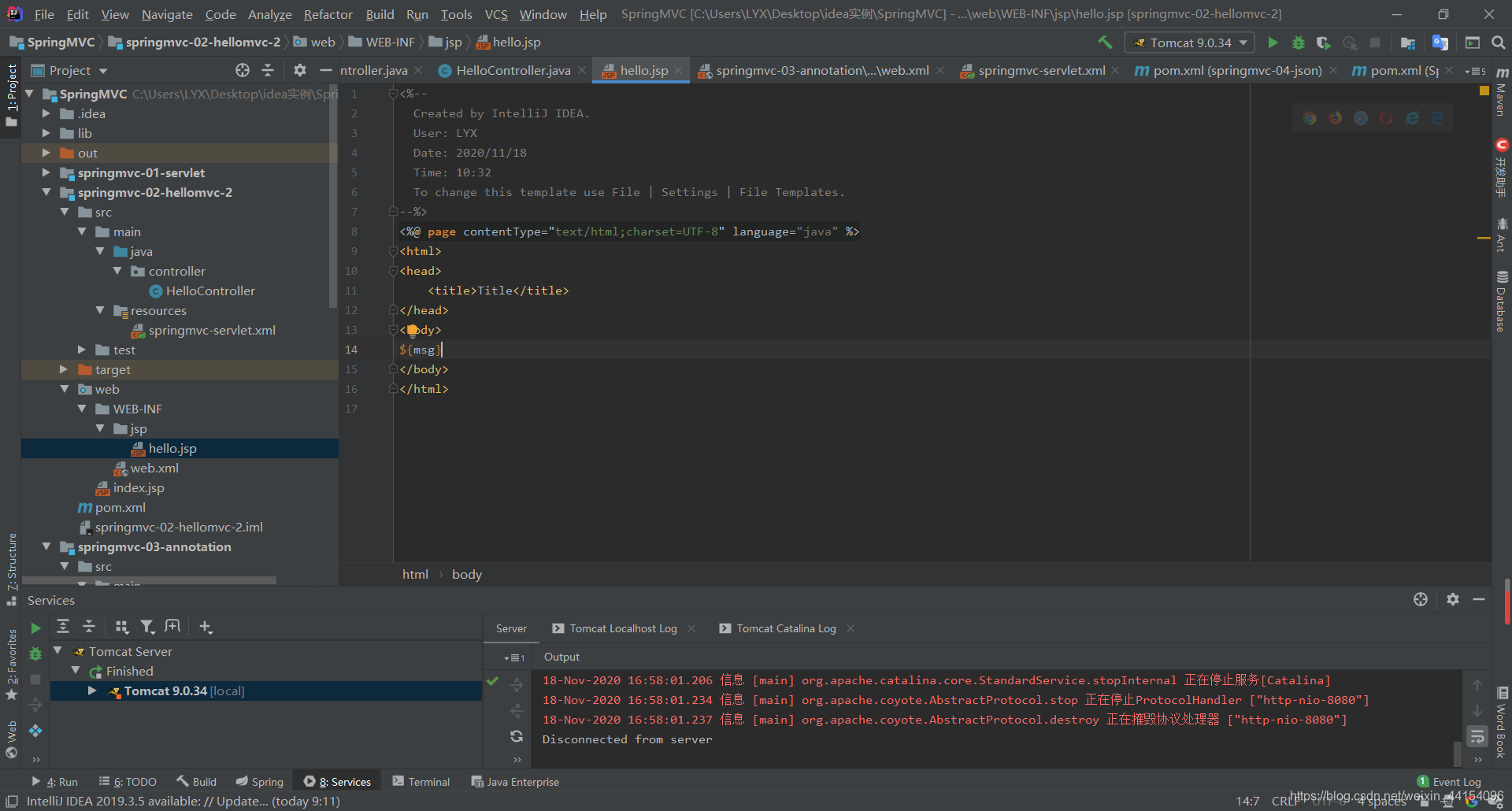Expand the target folder
Image resolution: width=1512 pixels, height=811 pixels.
64,369
